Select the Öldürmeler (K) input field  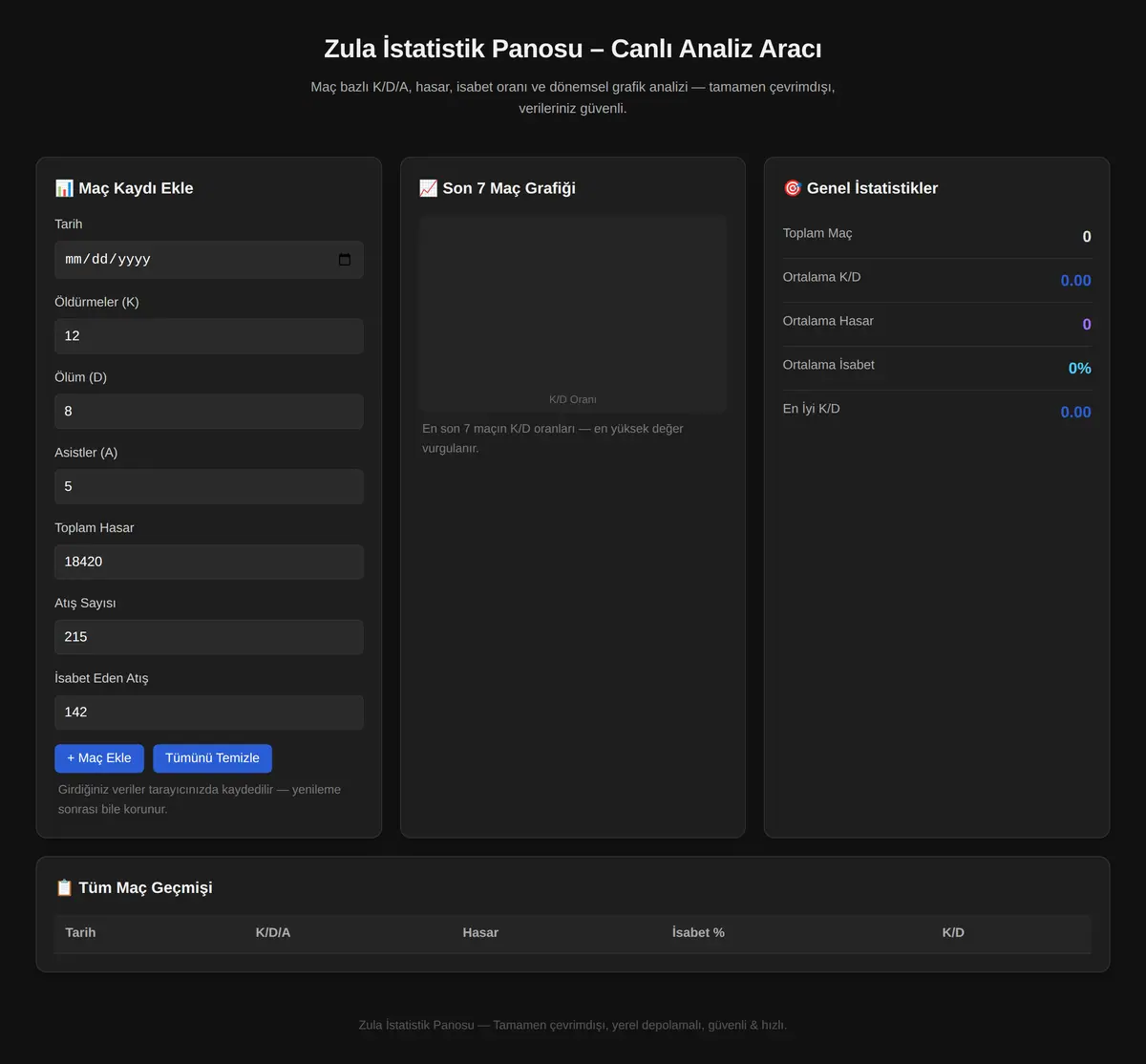click(209, 336)
